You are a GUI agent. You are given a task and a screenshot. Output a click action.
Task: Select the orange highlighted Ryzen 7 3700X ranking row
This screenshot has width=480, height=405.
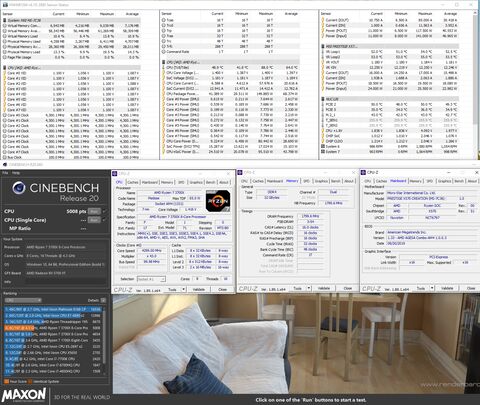pos(53,328)
